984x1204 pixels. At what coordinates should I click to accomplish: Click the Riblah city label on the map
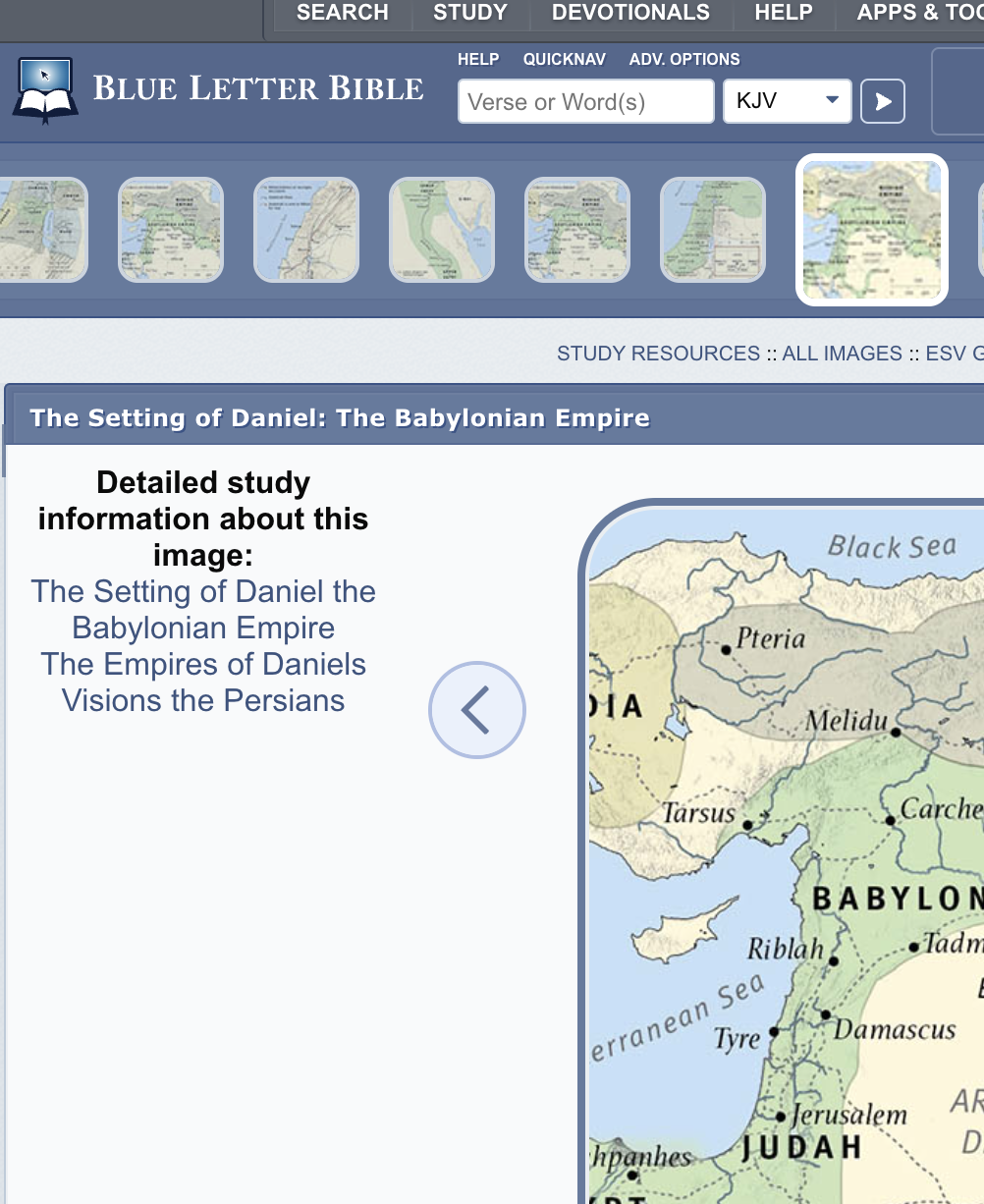click(x=786, y=950)
